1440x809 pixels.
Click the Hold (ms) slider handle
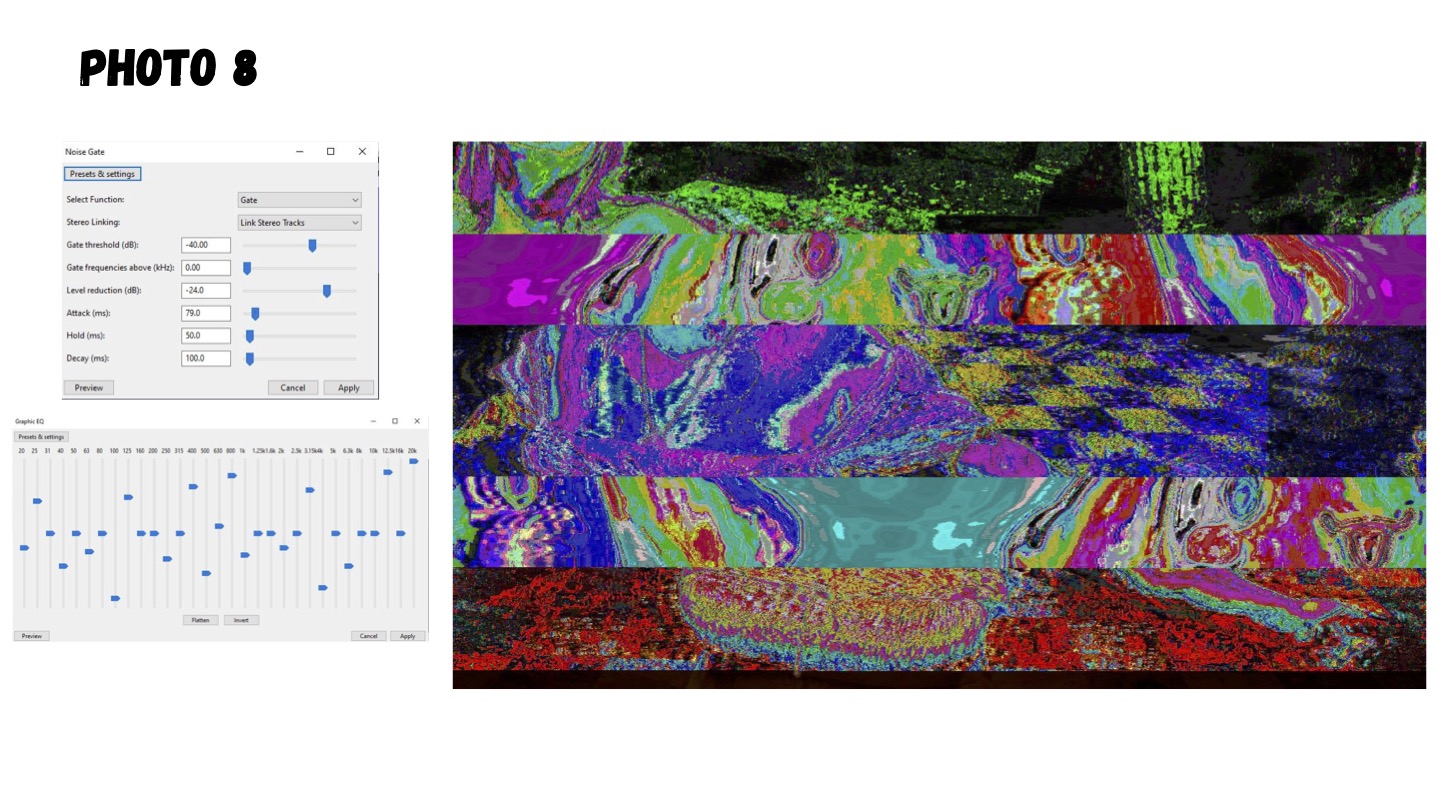pyautogui.click(x=250, y=336)
